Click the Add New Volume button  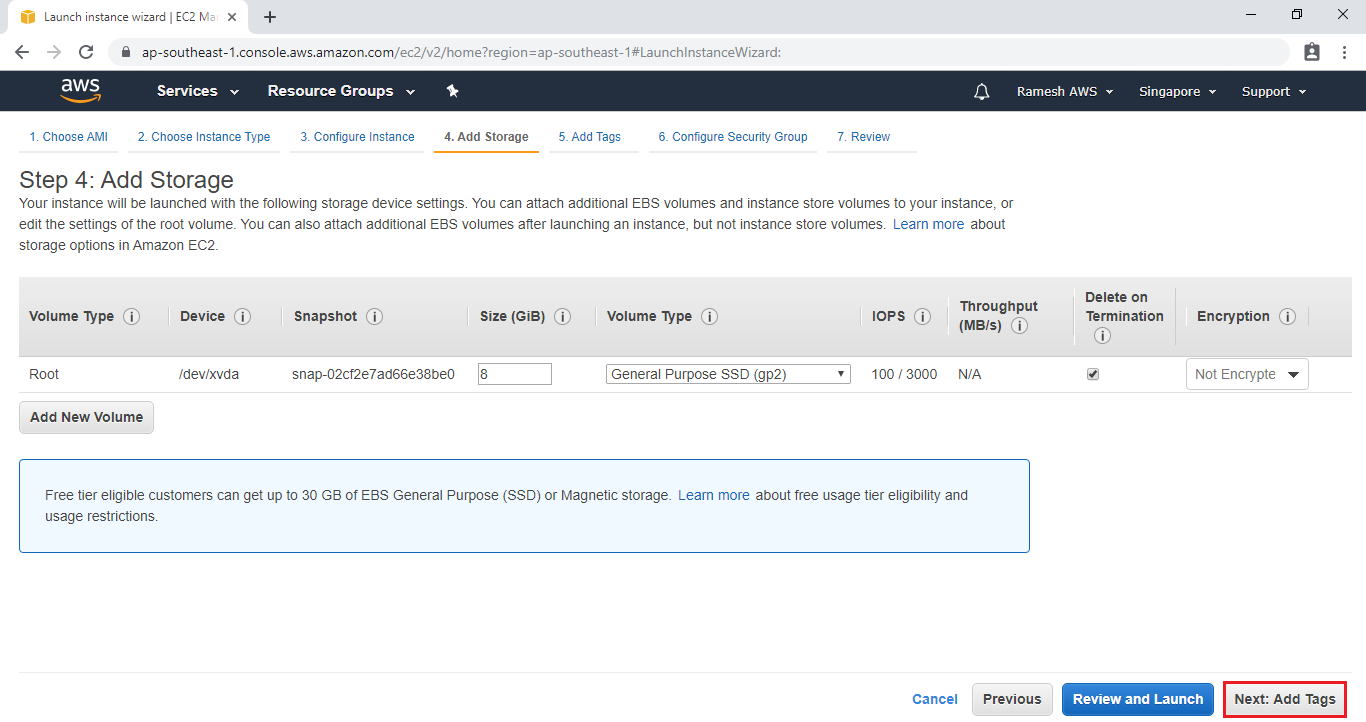coord(86,417)
